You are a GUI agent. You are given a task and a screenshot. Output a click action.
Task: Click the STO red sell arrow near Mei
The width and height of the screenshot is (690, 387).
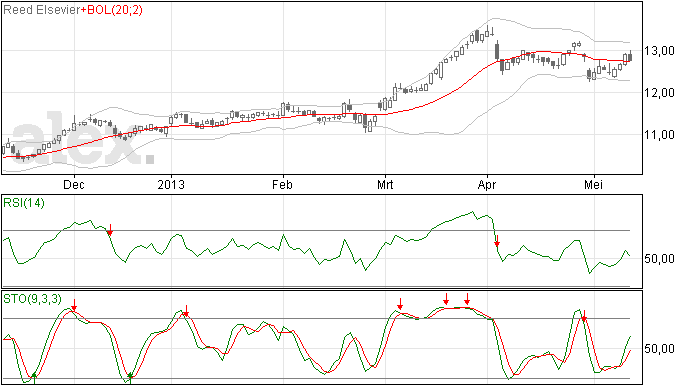pos(584,315)
